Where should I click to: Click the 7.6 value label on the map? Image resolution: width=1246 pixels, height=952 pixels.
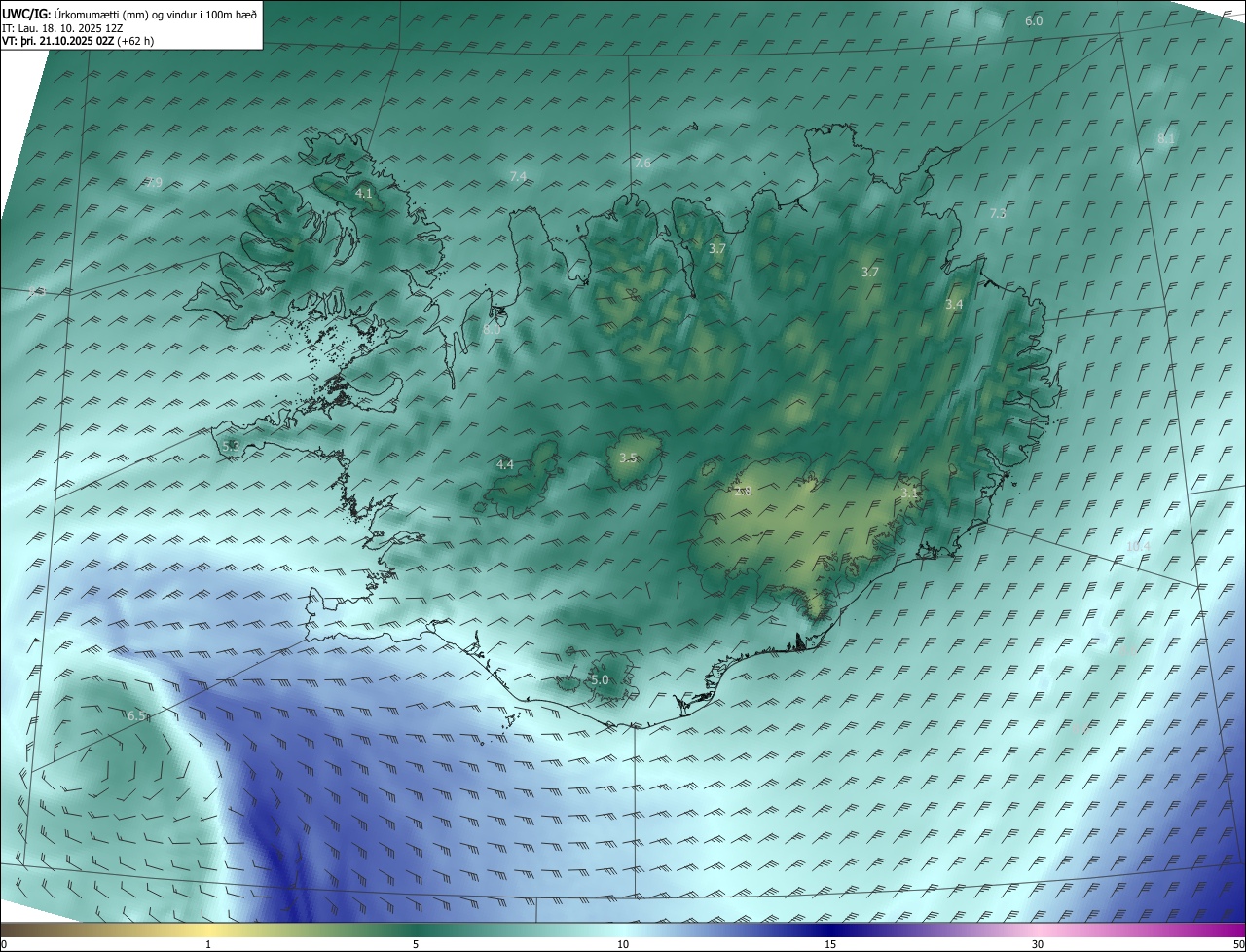[x=642, y=164]
